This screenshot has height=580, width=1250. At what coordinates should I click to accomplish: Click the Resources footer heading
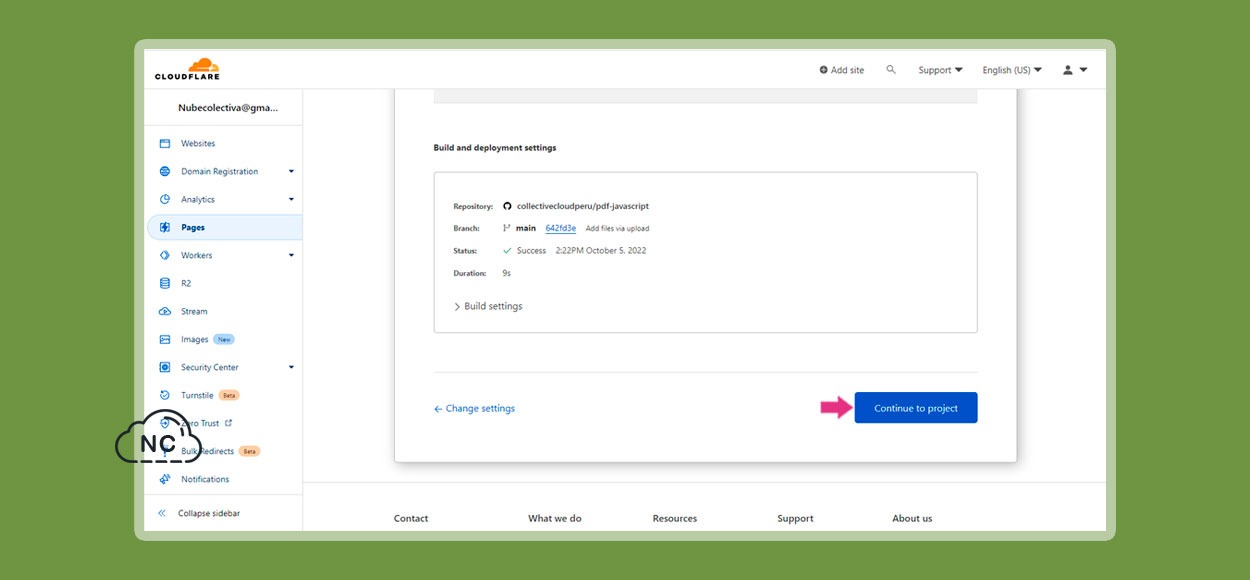coord(675,519)
